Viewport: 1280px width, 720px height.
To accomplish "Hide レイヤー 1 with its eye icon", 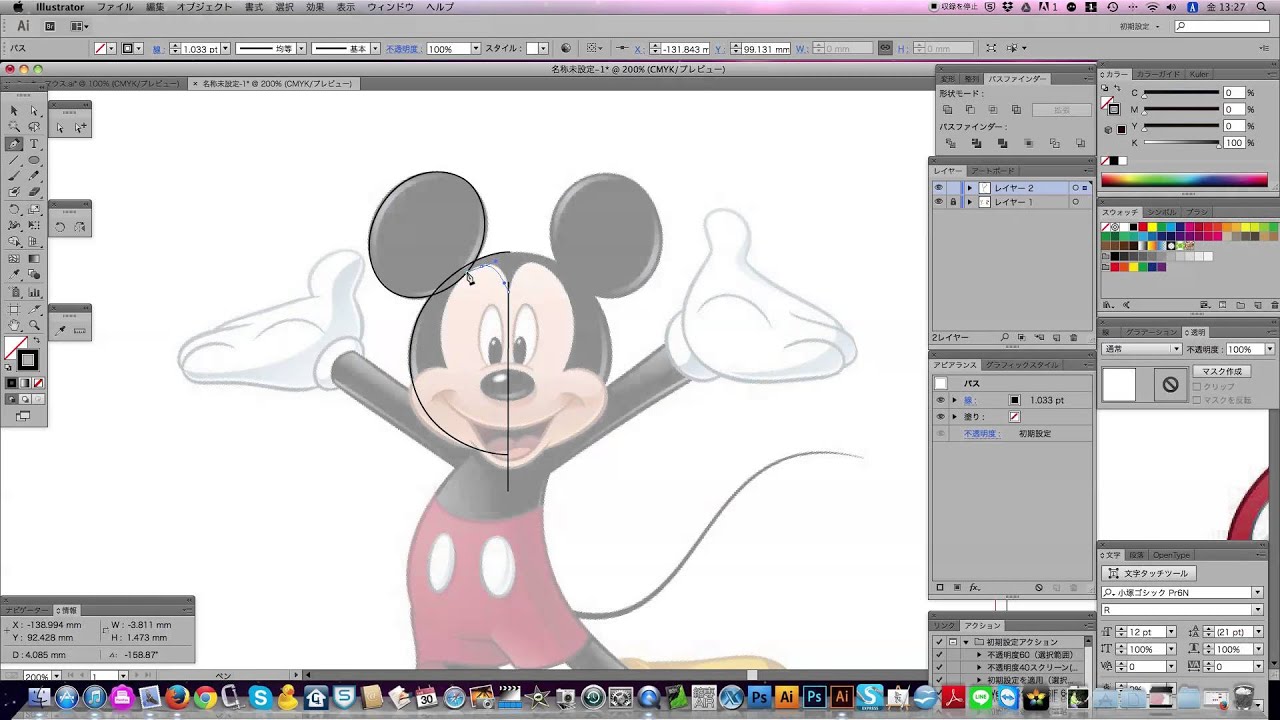I will [x=938, y=202].
